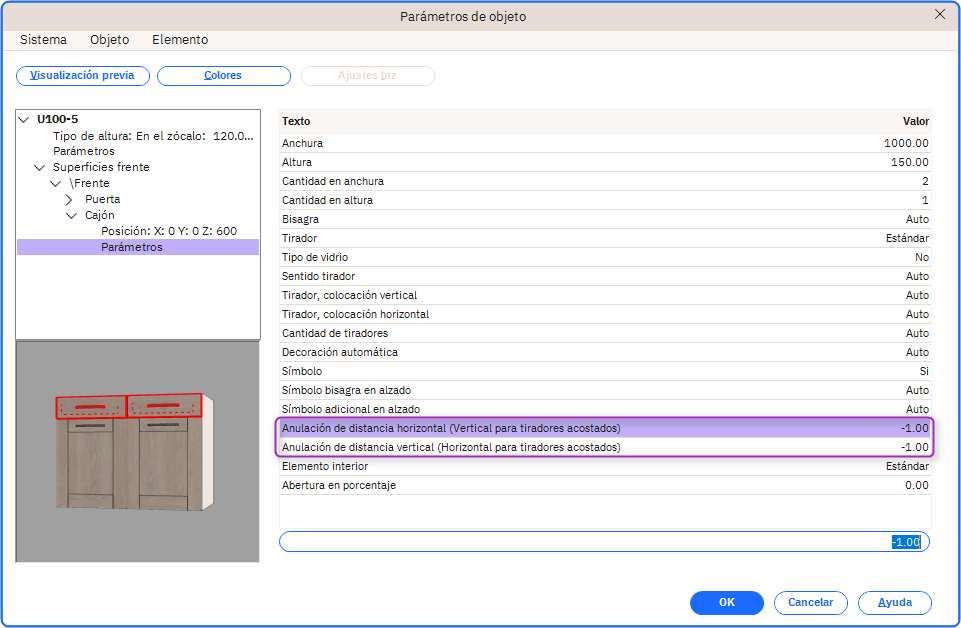Open Ayuda help button
Image resolution: width=961 pixels, height=628 pixels.
[895, 602]
